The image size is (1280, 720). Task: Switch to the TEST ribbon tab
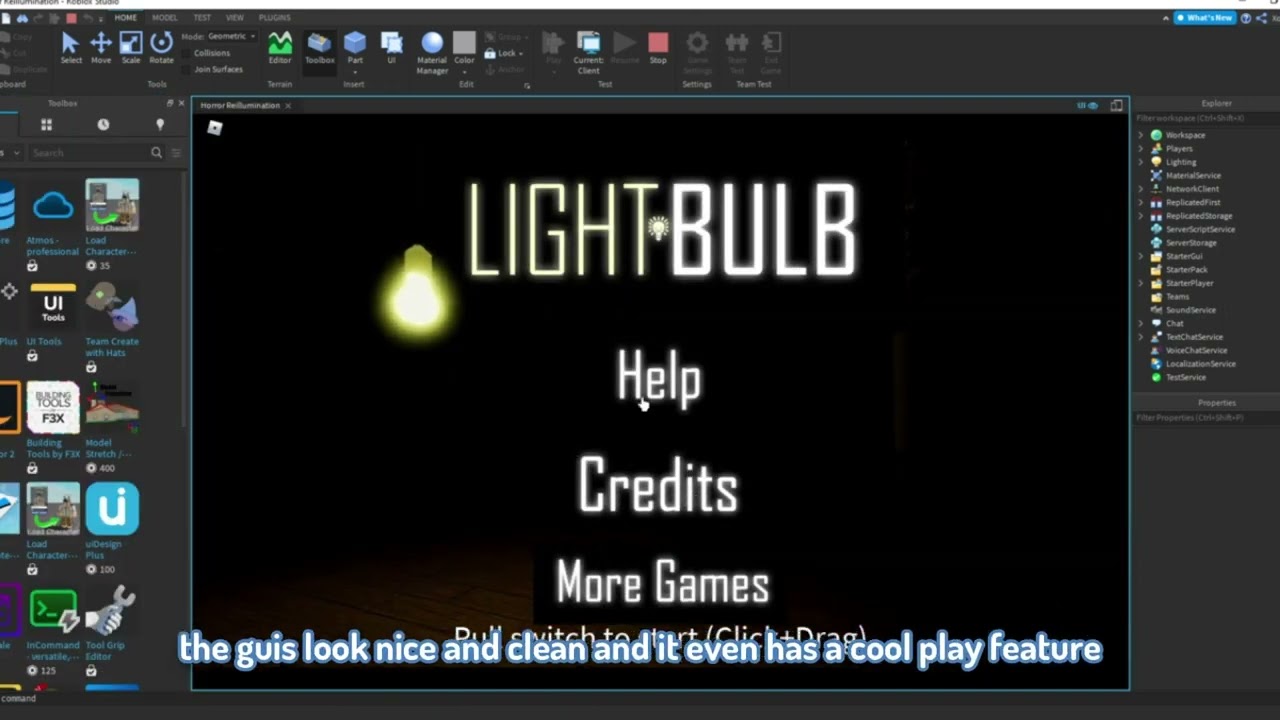[202, 18]
